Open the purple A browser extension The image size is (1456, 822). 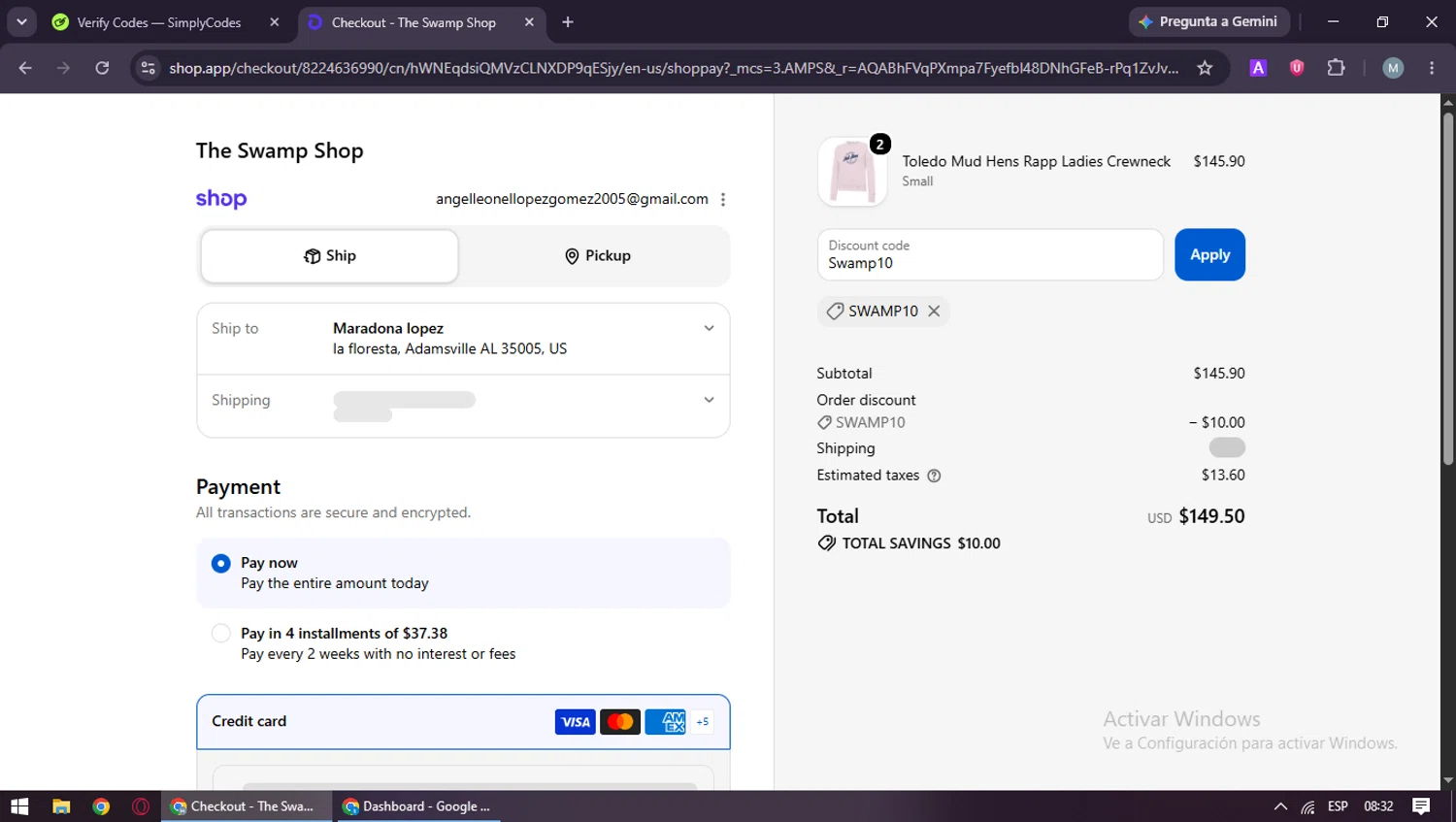pyautogui.click(x=1258, y=68)
